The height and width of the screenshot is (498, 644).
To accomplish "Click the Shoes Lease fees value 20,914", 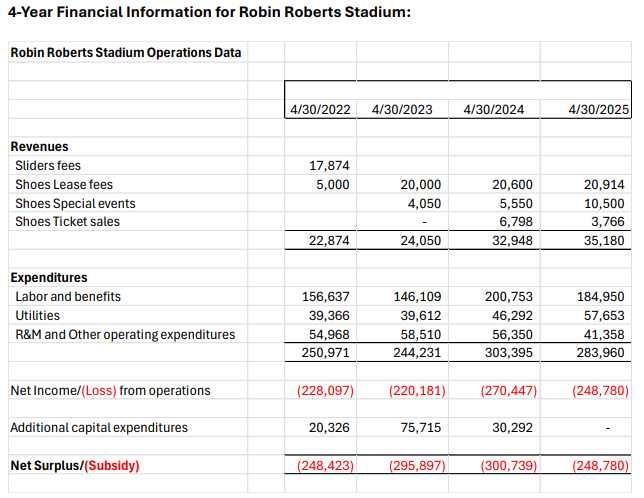I will [x=604, y=185].
